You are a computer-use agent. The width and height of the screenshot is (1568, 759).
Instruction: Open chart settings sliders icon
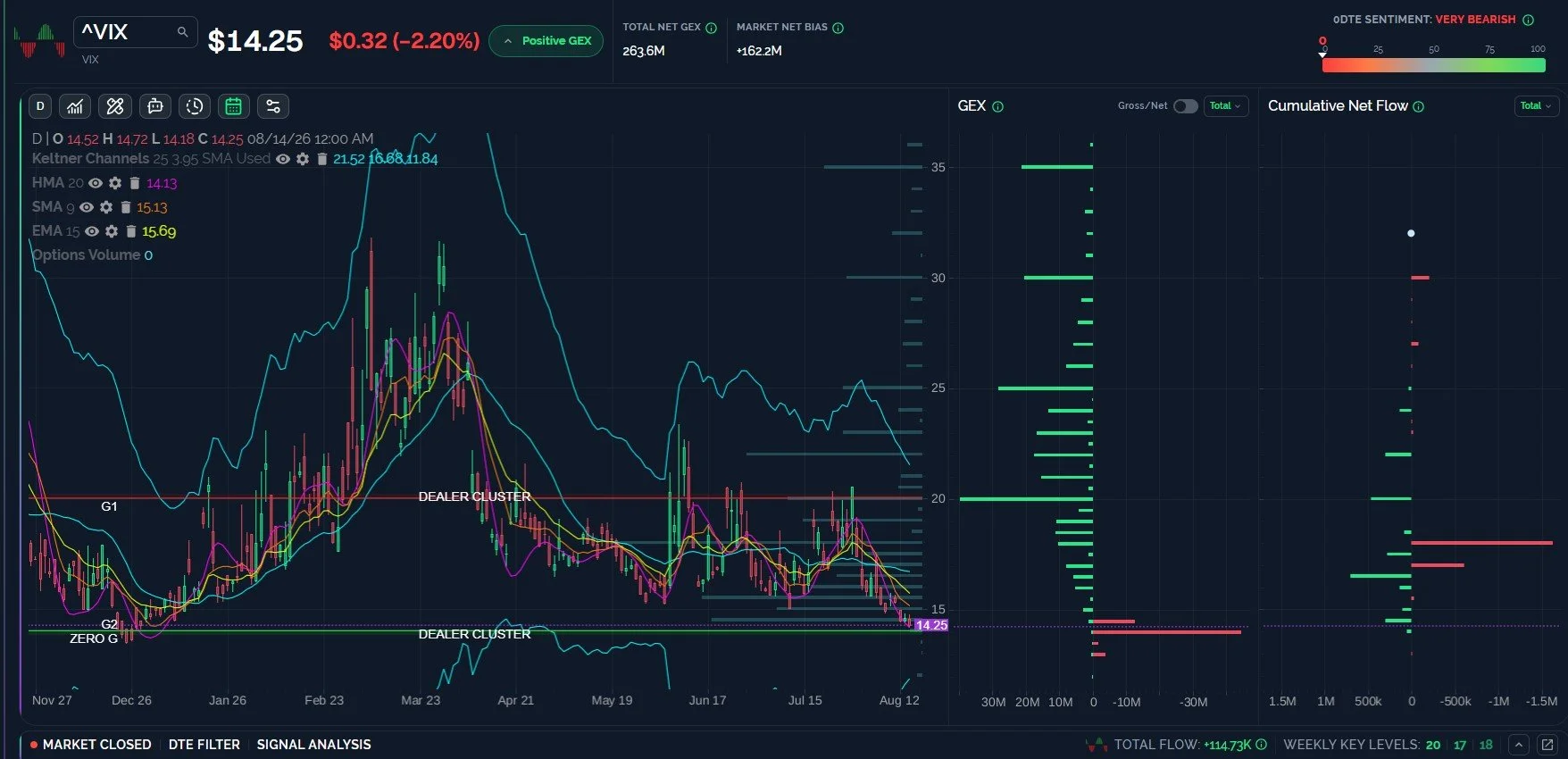273,106
